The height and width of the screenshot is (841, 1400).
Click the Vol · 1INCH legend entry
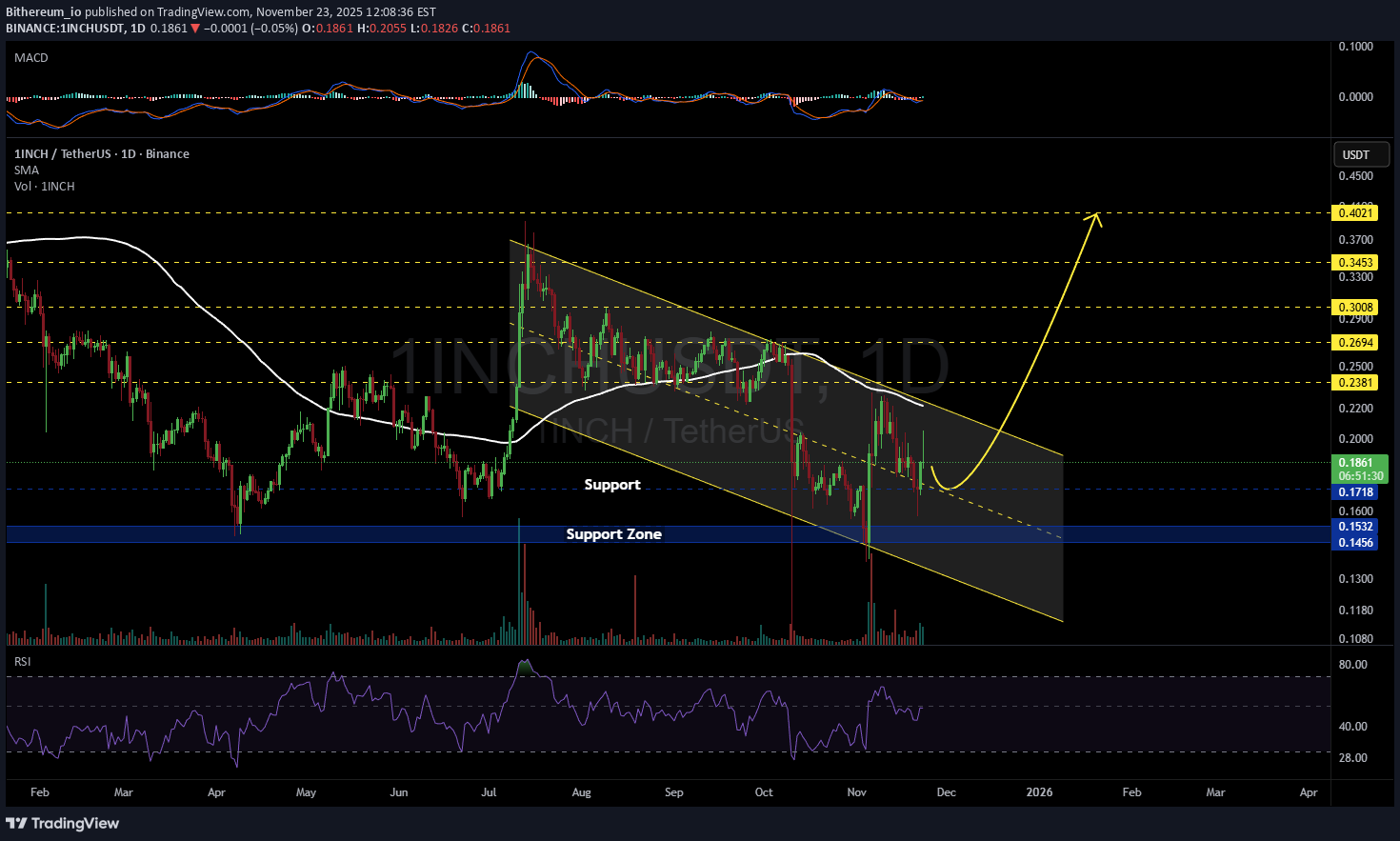[x=44, y=187]
